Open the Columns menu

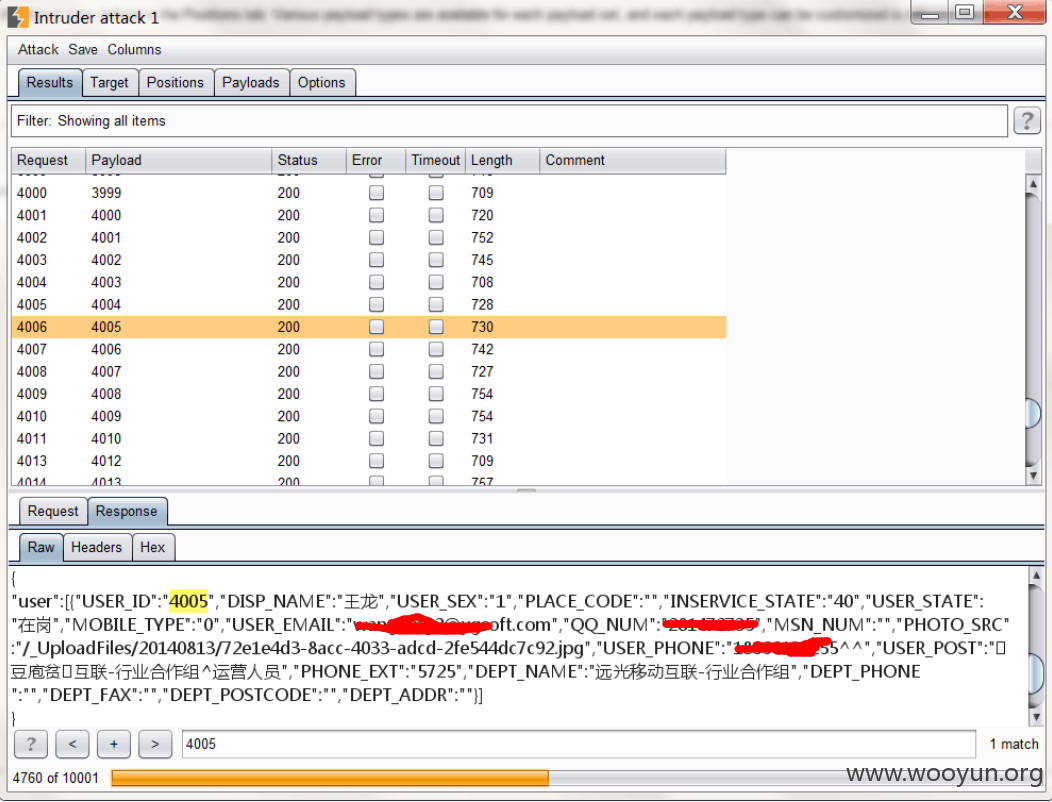(134, 50)
